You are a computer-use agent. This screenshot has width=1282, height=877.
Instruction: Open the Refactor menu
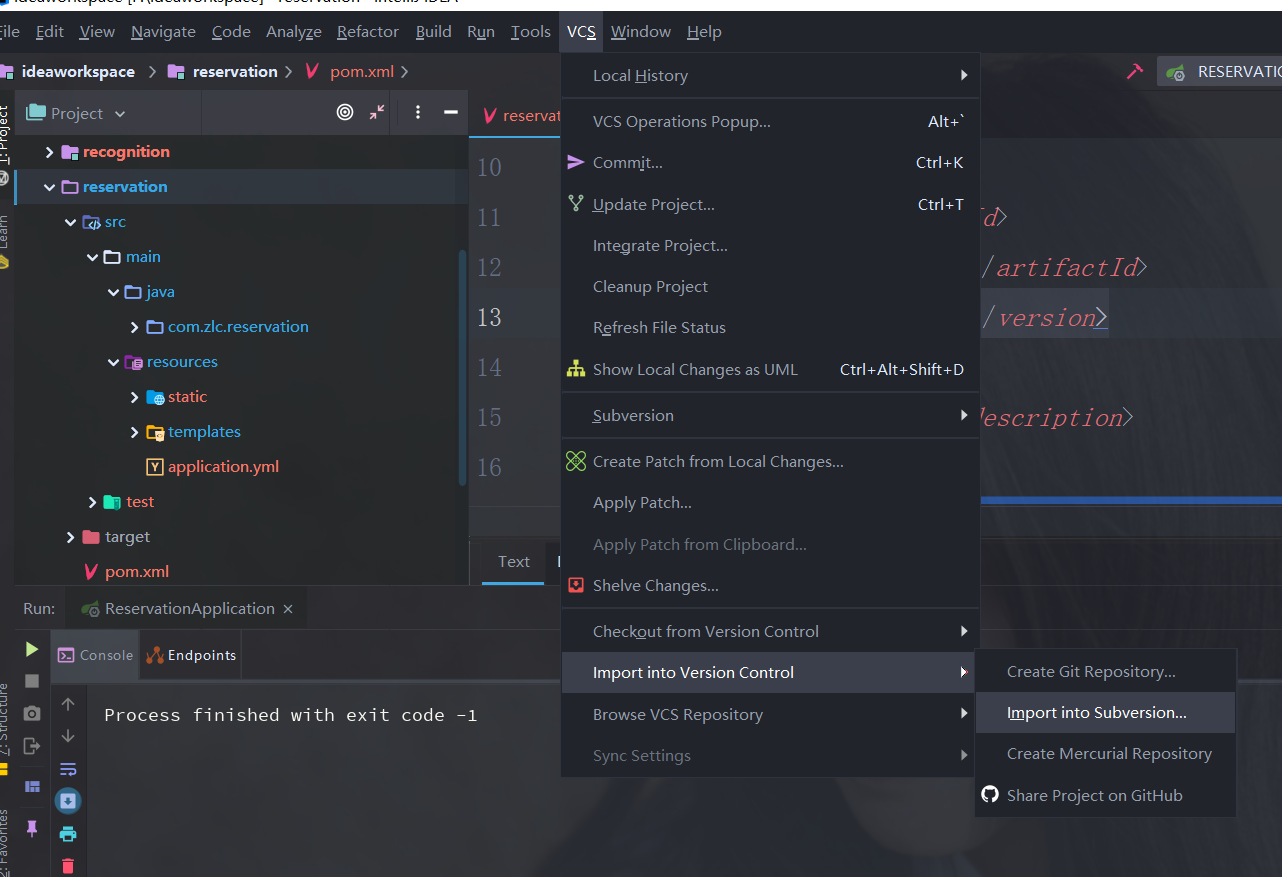[368, 32]
